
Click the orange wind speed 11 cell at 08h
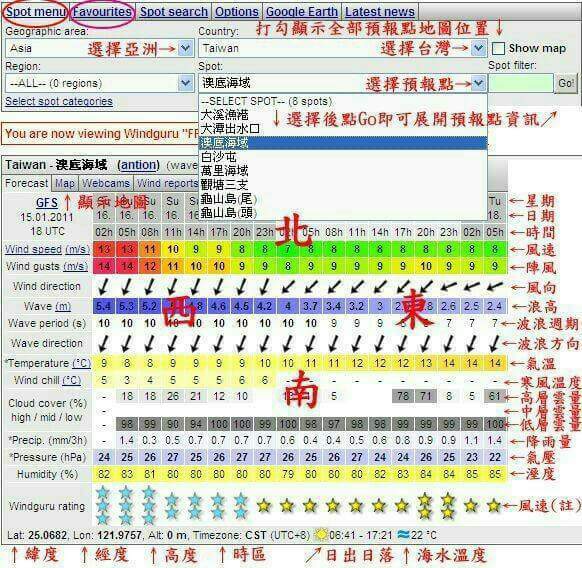150,249
